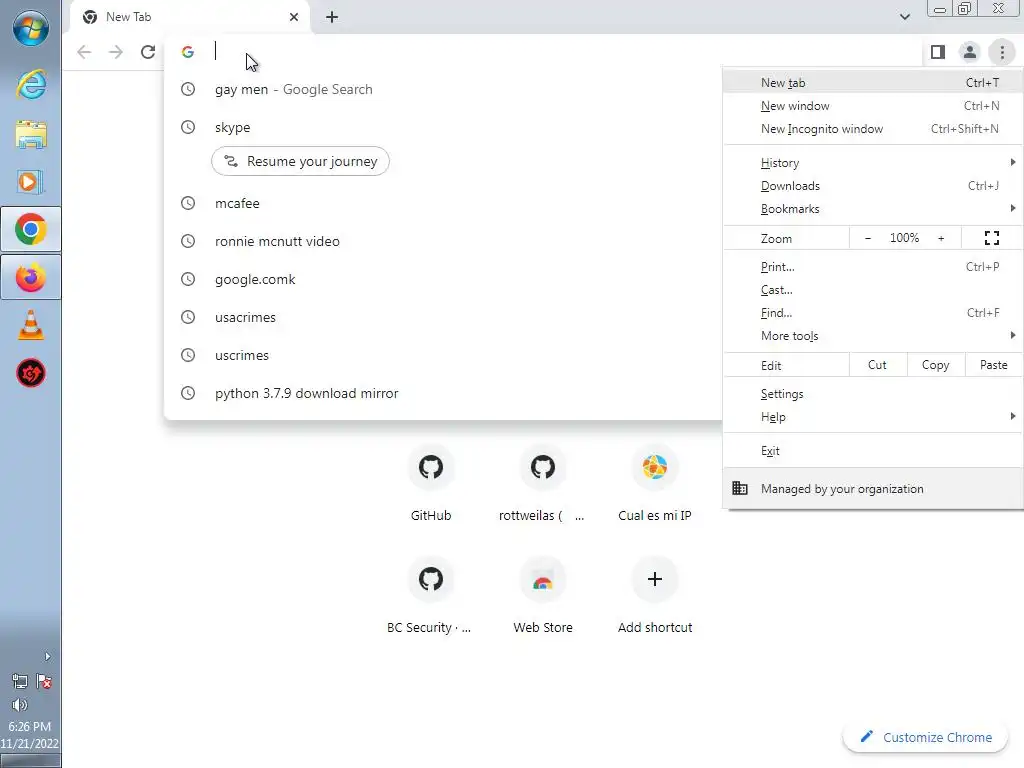
Task: Show hidden tray icons arrow
Action: click(47, 656)
